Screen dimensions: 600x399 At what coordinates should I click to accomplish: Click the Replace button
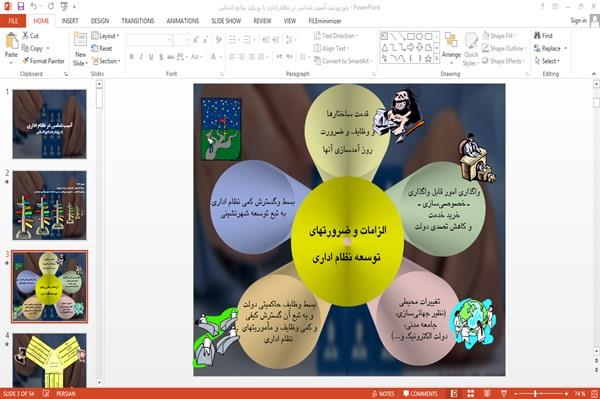tap(550, 48)
